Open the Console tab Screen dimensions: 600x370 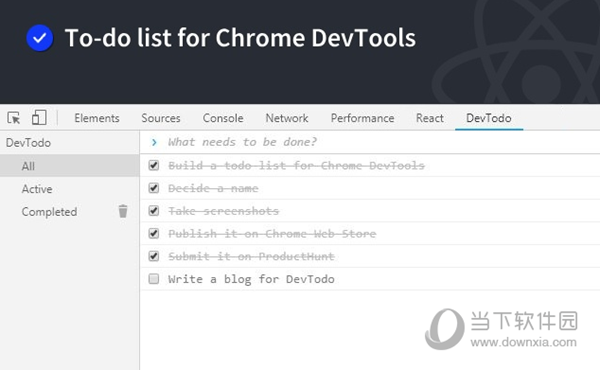[x=223, y=118]
